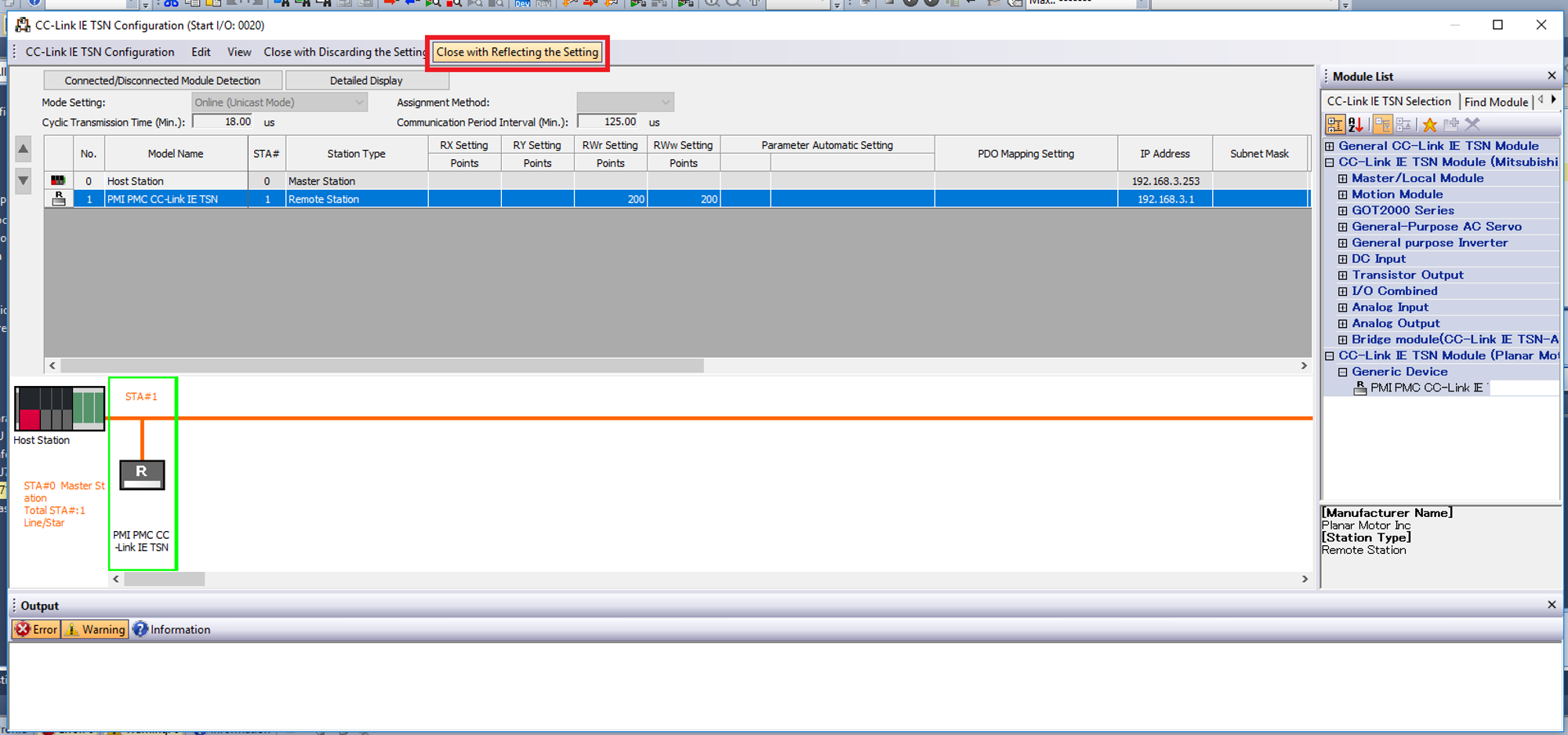
Task: Open the View menu
Action: tap(239, 52)
